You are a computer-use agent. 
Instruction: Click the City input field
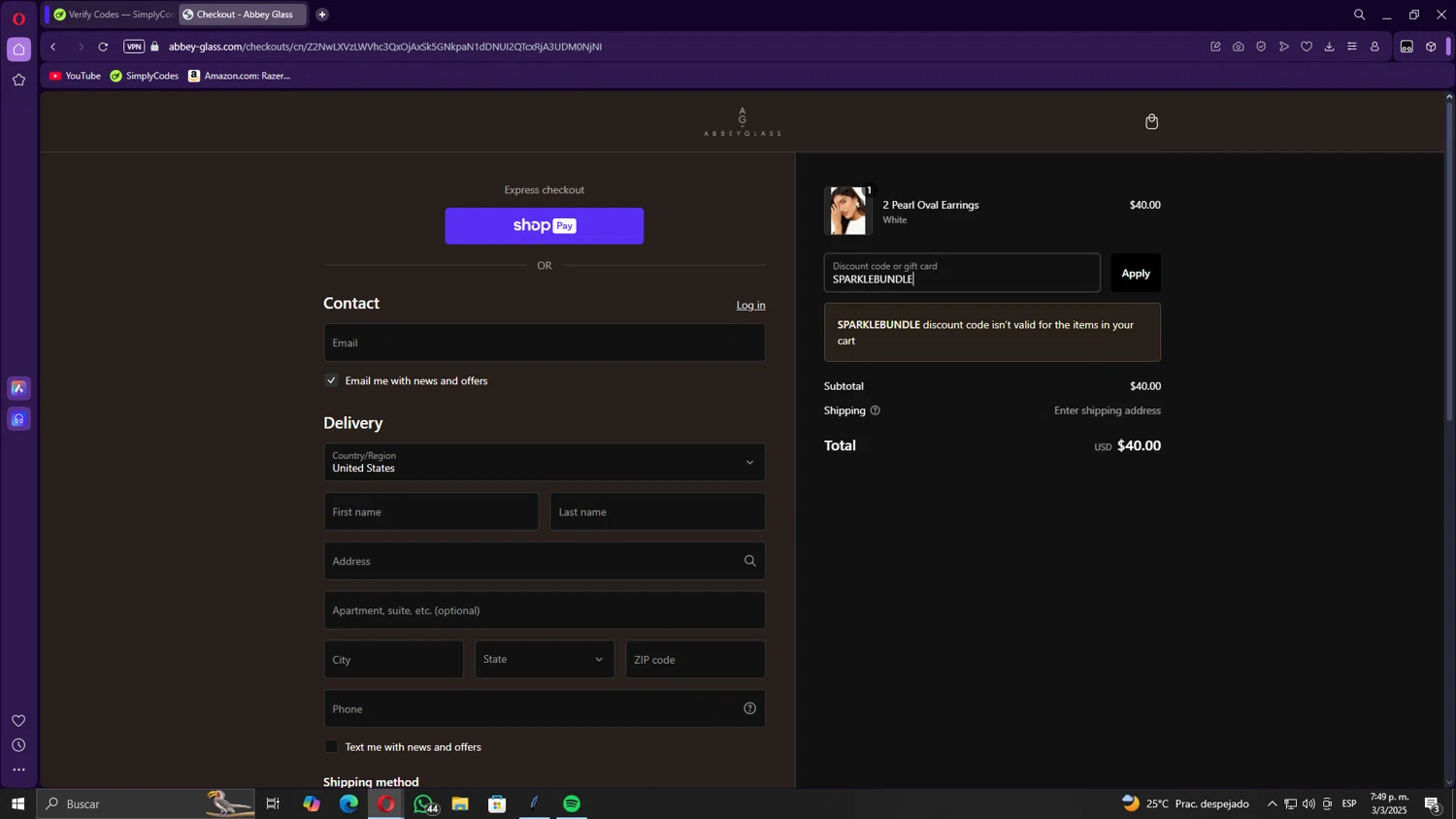393,659
